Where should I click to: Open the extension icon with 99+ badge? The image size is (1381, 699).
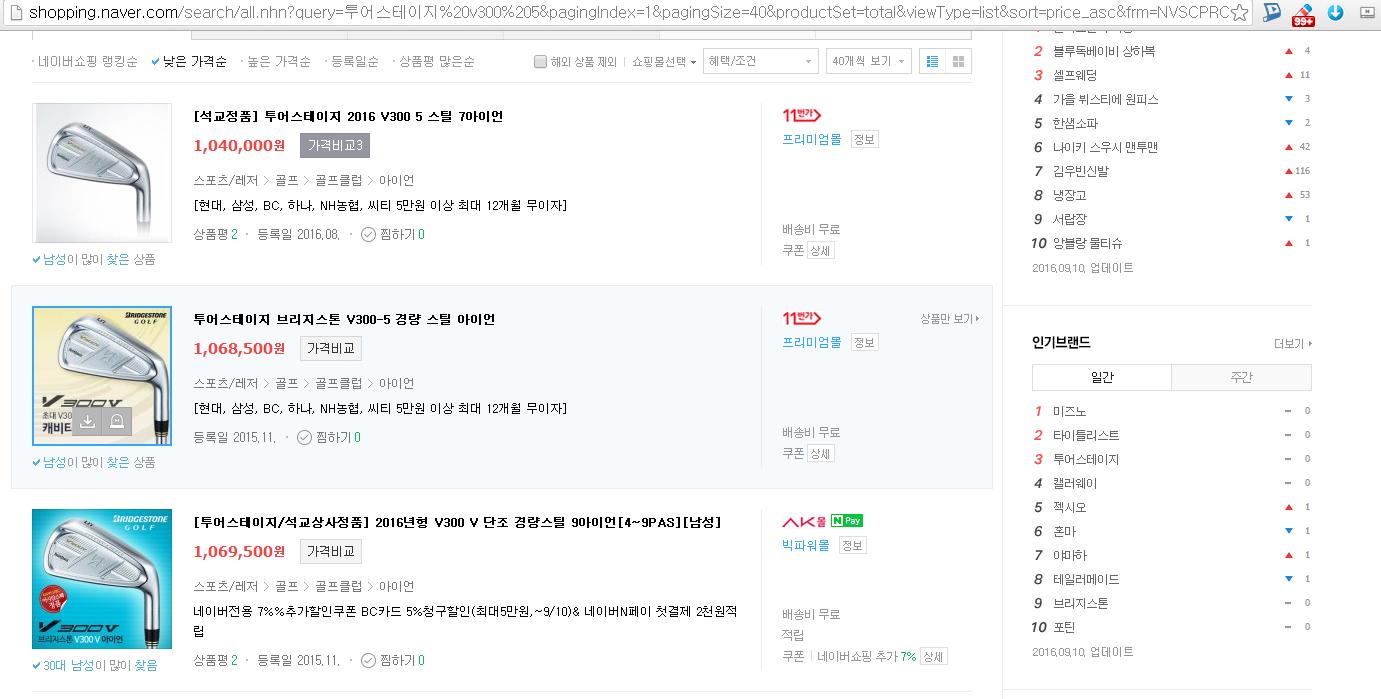tap(1303, 13)
